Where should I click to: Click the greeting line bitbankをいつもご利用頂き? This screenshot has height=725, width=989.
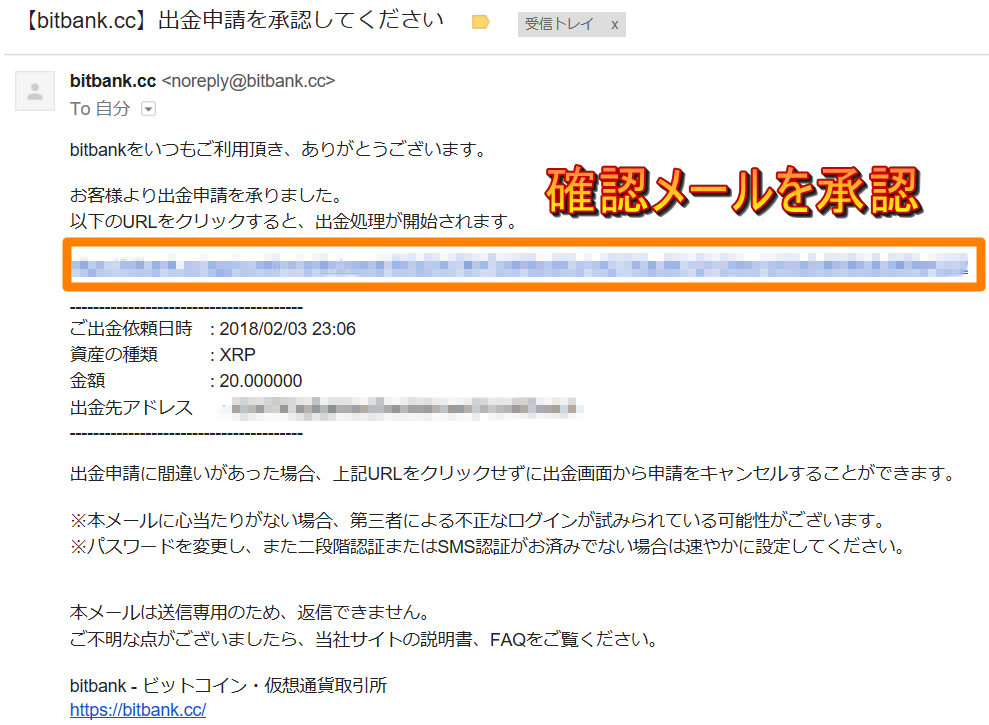279,150
